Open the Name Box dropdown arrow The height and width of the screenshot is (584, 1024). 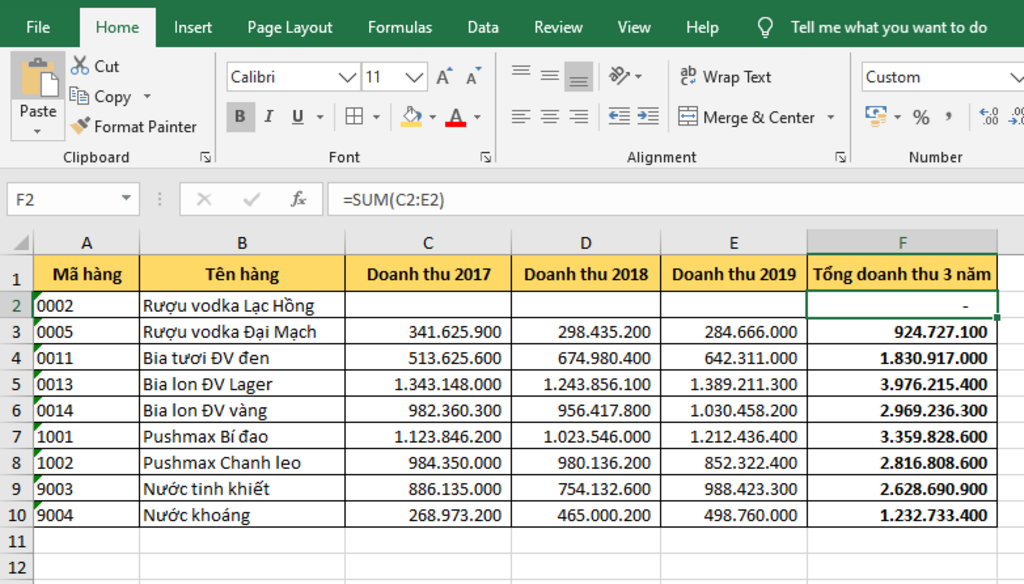[x=126, y=200]
